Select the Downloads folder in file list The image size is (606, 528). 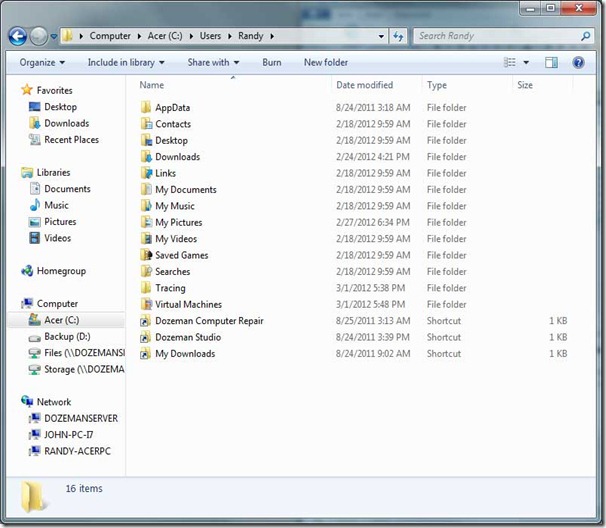coord(177,157)
